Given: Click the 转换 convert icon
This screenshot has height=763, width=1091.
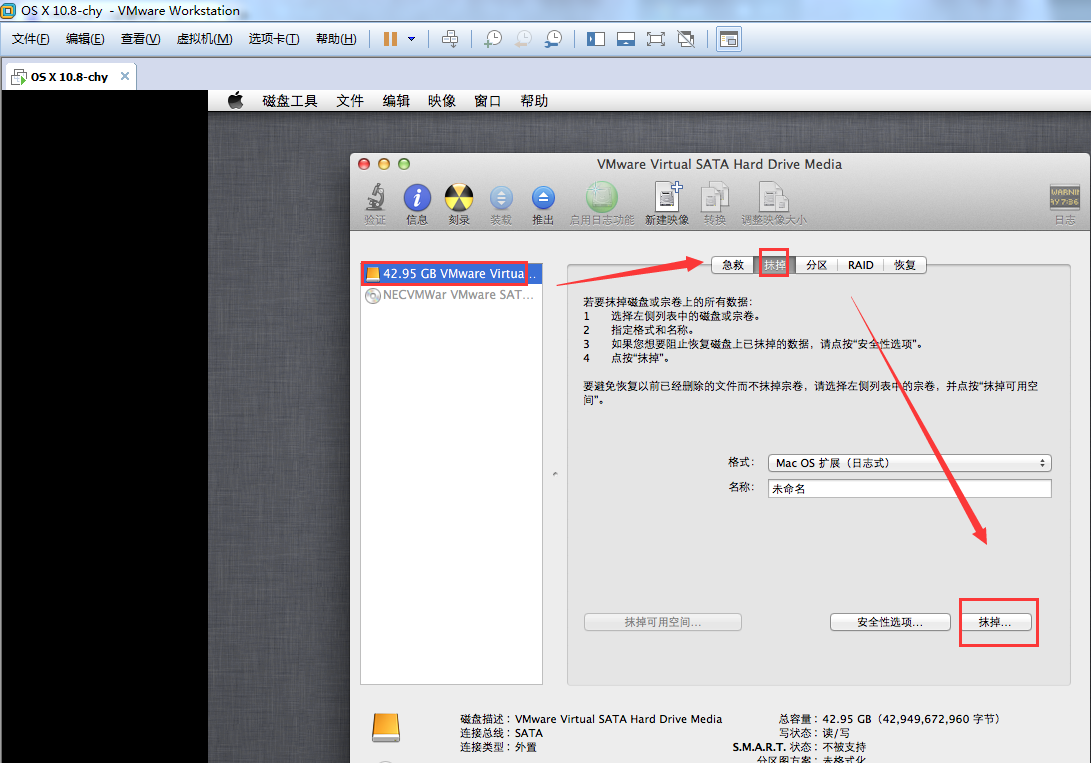Looking at the screenshot, I should click(x=715, y=204).
